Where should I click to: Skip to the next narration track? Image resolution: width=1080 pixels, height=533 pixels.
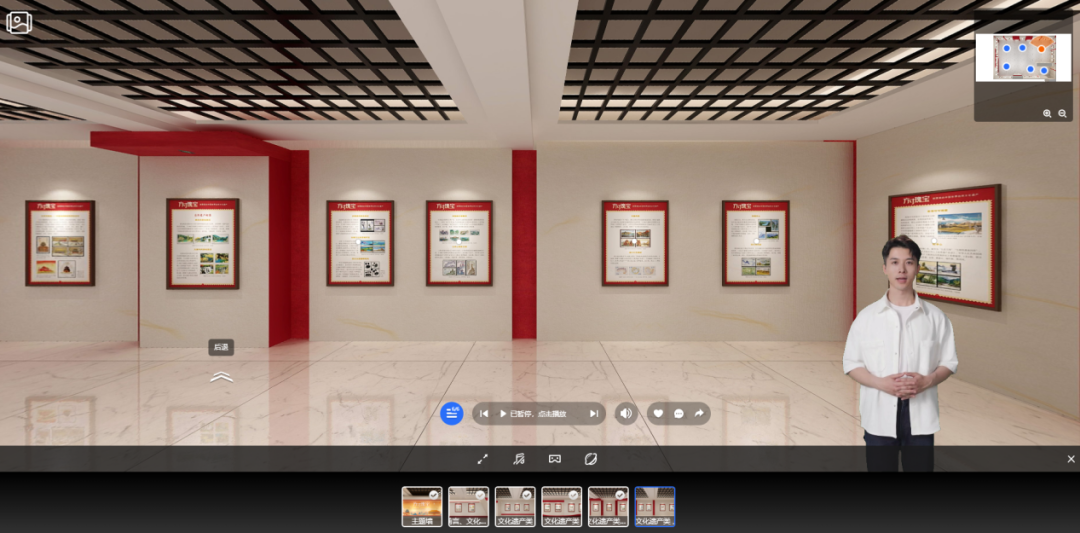pos(593,413)
